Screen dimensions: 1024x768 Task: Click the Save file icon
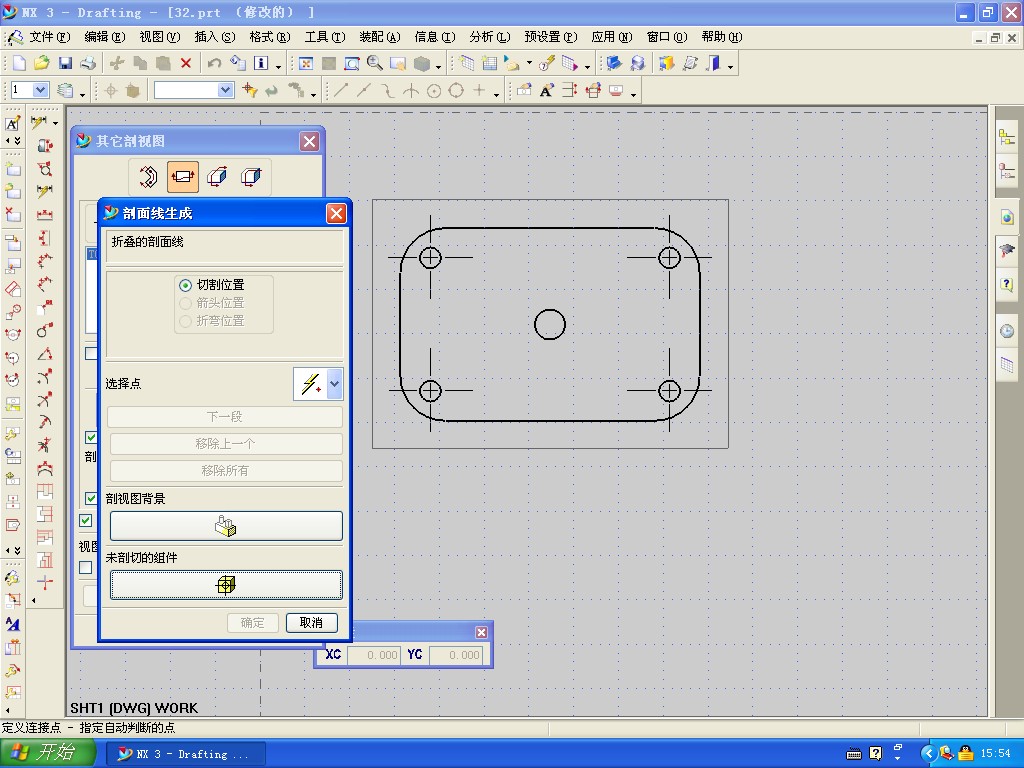pyautogui.click(x=64, y=63)
